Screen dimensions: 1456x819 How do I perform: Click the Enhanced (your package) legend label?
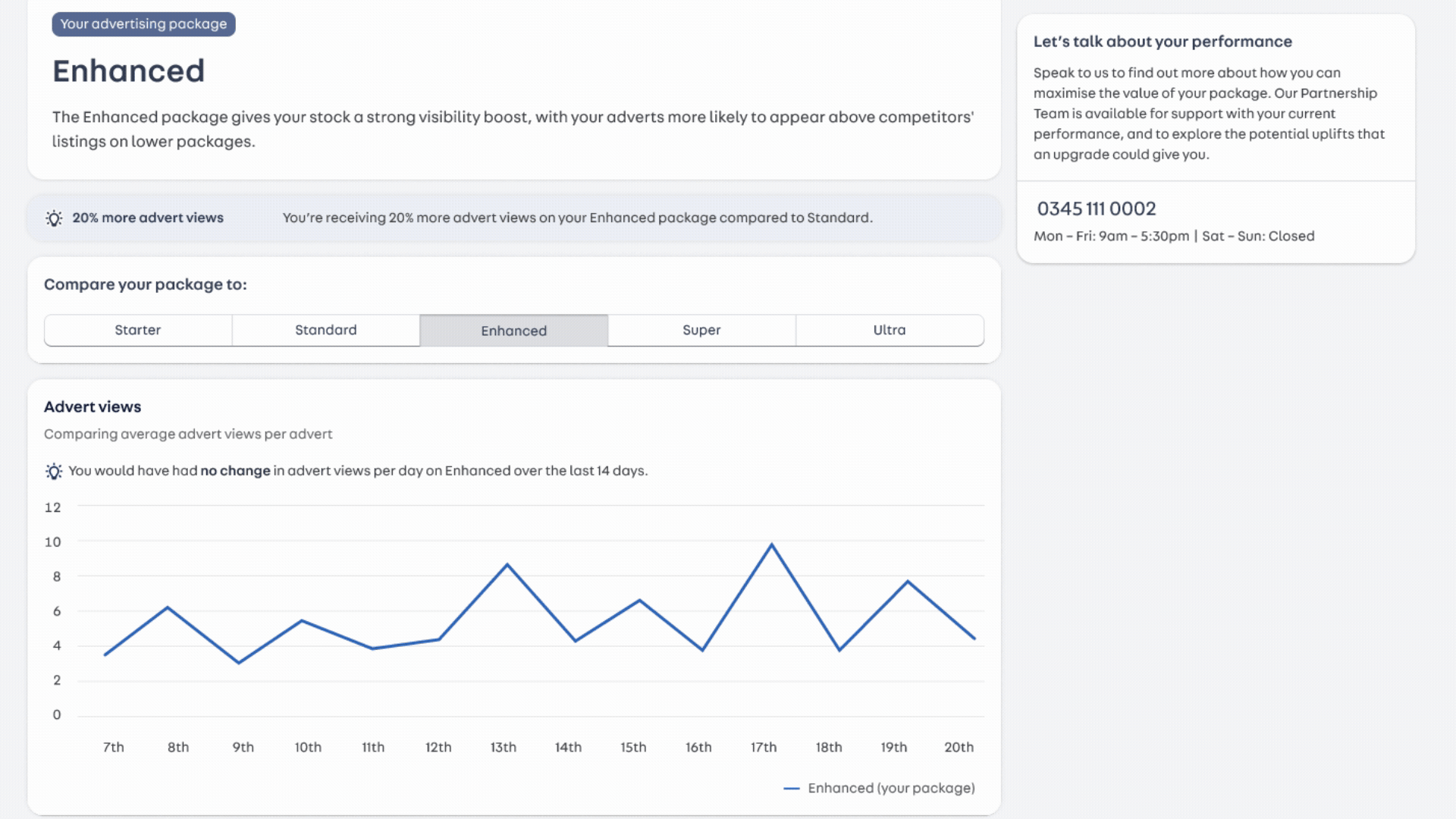[x=892, y=789]
